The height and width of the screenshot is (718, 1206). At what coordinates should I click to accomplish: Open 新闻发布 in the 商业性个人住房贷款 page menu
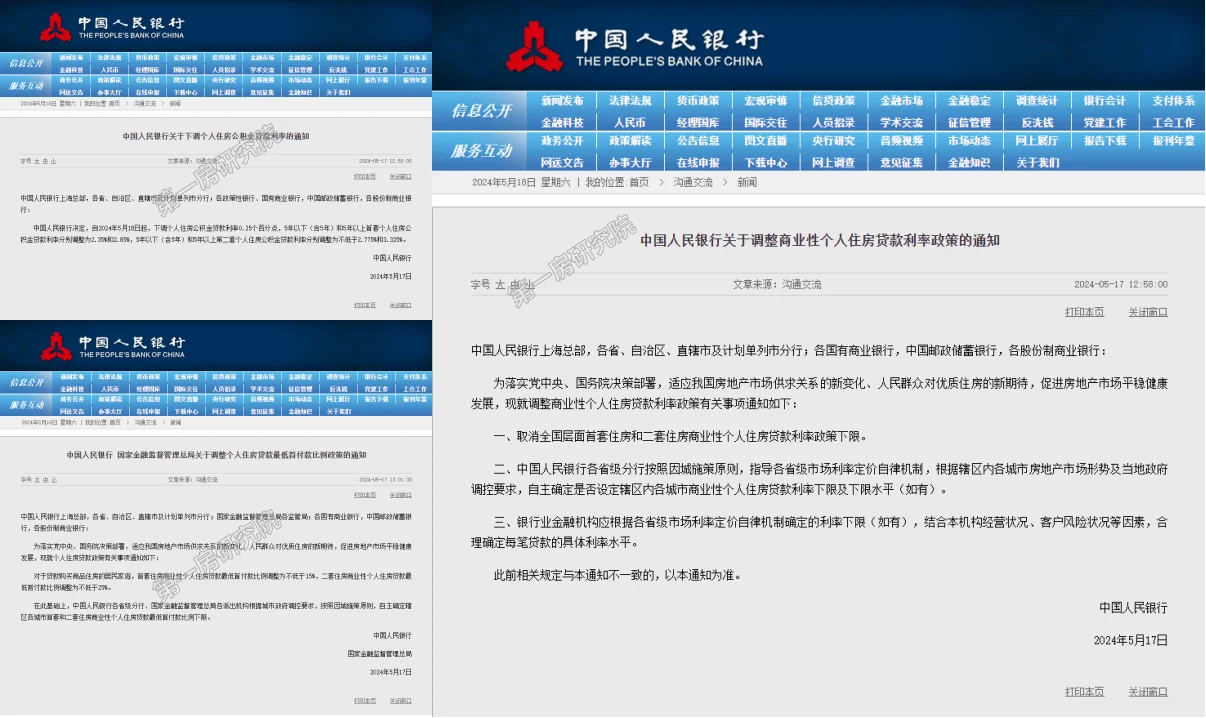point(562,101)
